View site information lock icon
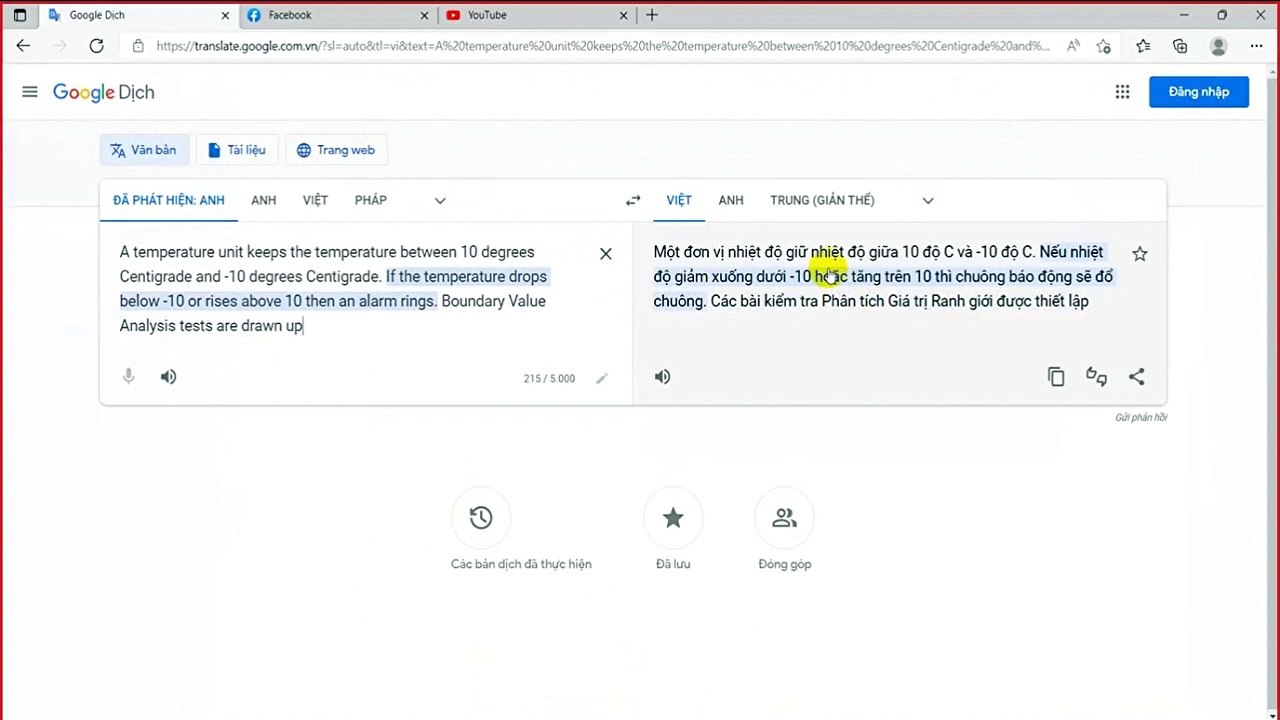1280x720 pixels. coord(138,46)
